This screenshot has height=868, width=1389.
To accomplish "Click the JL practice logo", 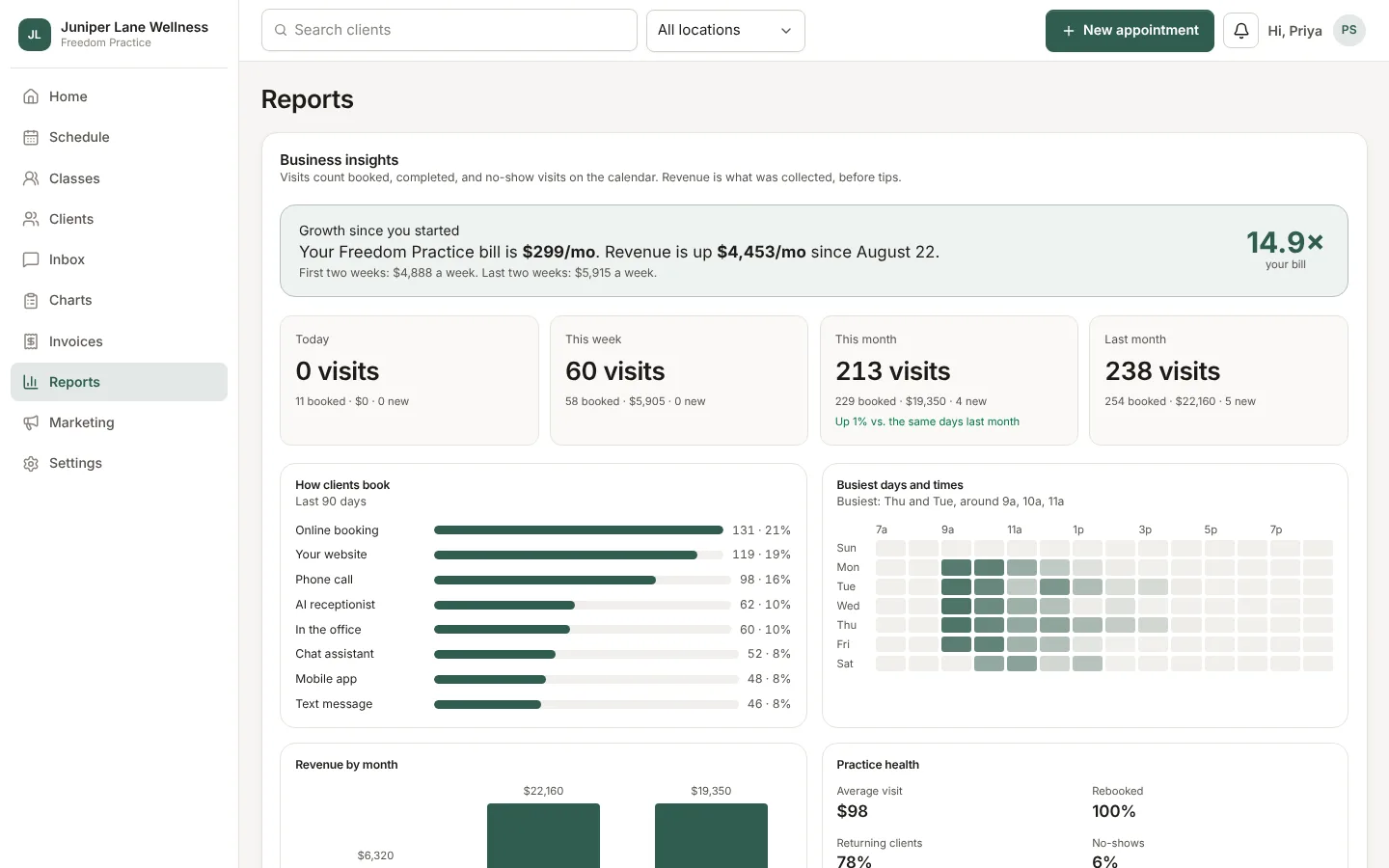I will pyautogui.click(x=35, y=35).
